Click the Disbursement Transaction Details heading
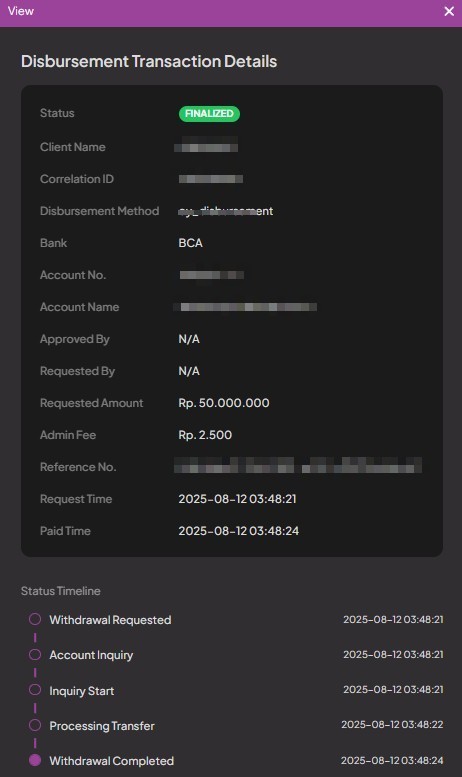 tap(149, 61)
